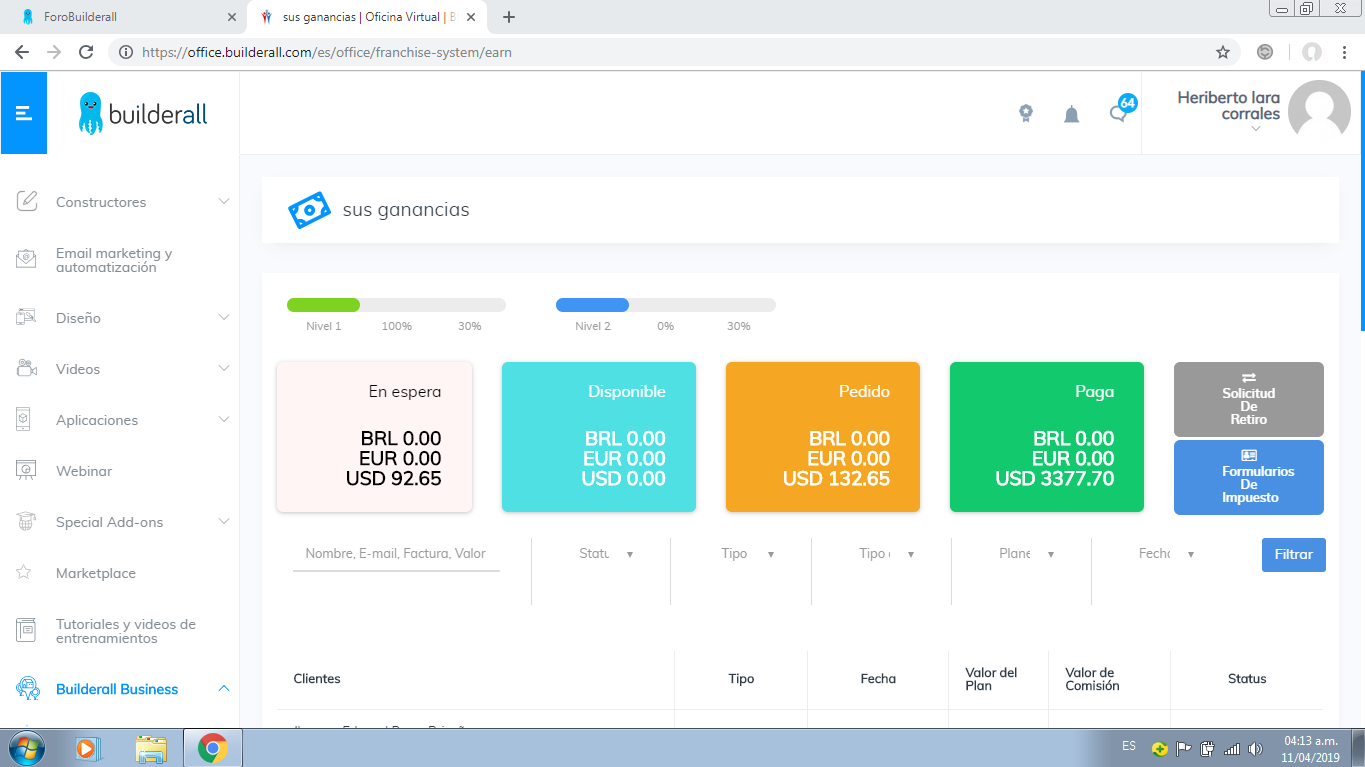The image size is (1365, 767).
Task: Toggle the blue hamburger sidebar menu
Action: point(24,113)
